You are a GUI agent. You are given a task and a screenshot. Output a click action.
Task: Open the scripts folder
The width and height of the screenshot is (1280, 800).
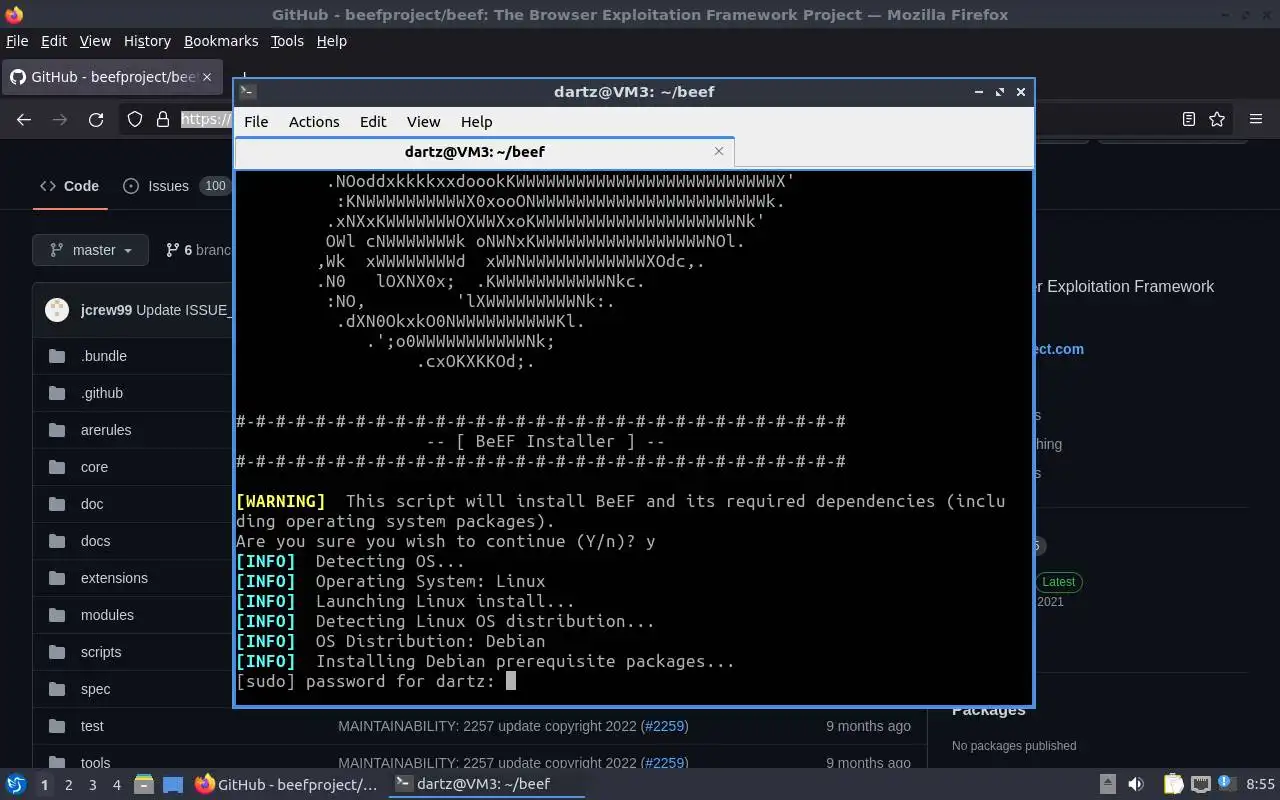(x=100, y=652)
